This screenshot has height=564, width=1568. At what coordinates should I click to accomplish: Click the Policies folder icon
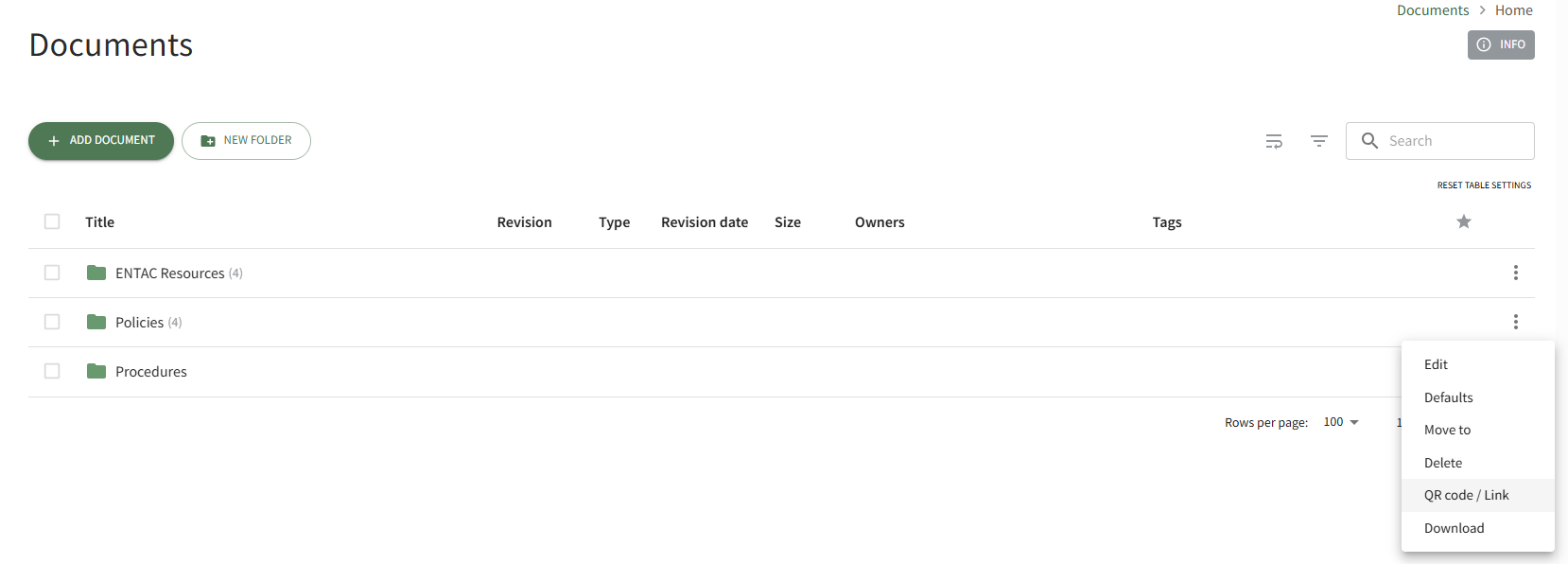point(96,322)
